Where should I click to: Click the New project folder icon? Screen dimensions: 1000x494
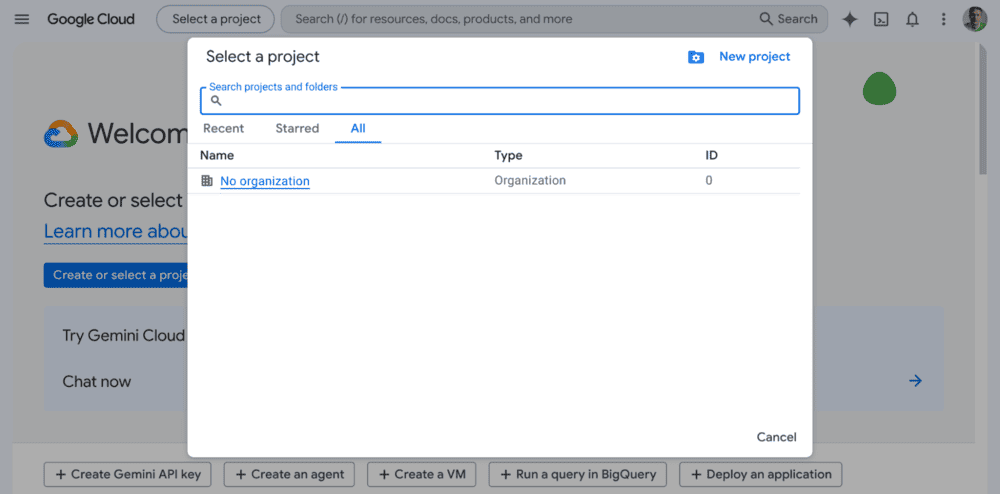pos(696,57)
